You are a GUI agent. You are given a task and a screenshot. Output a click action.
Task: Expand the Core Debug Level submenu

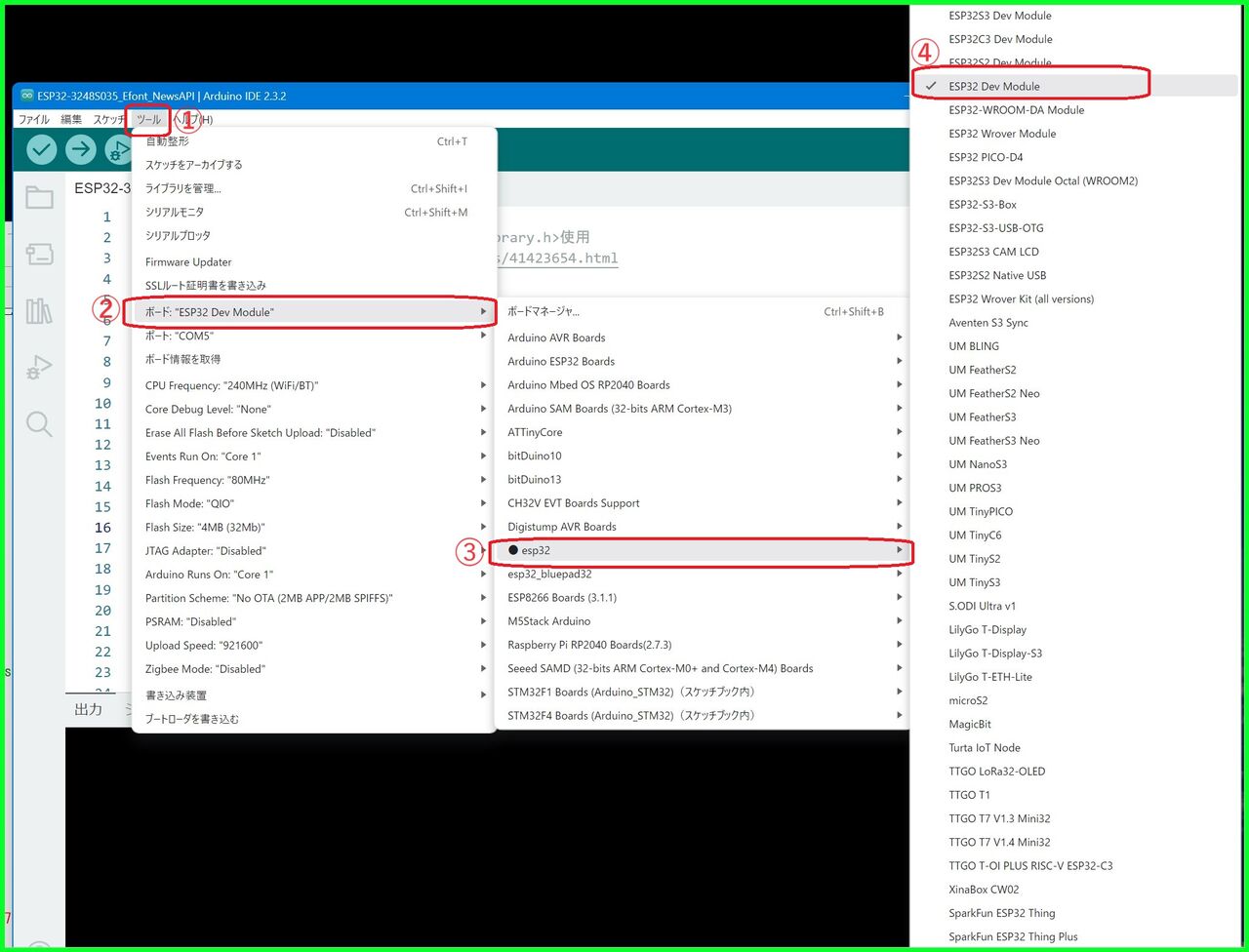pyautogui.click(x=314, y=409)
